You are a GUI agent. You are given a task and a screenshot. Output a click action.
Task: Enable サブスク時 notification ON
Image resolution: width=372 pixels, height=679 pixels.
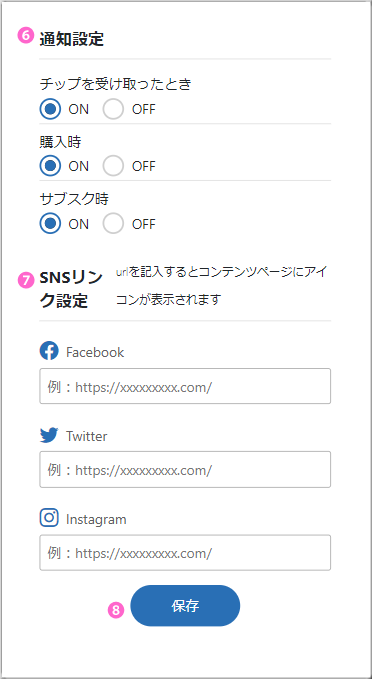tap(50, 224)
